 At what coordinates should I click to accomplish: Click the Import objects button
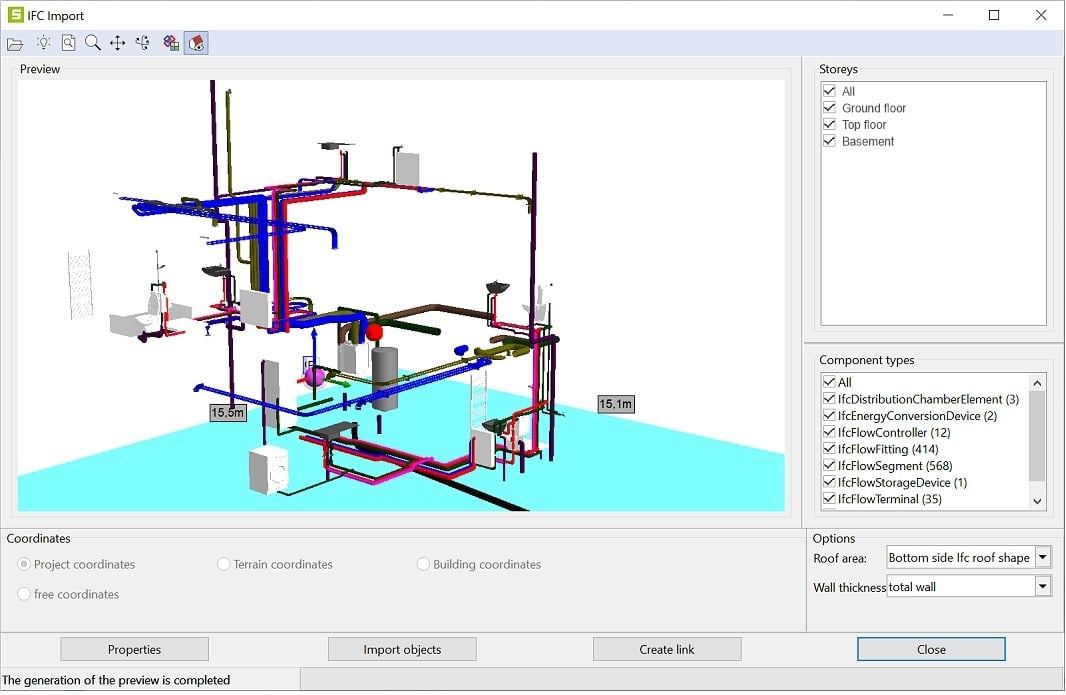click(402, 649)
